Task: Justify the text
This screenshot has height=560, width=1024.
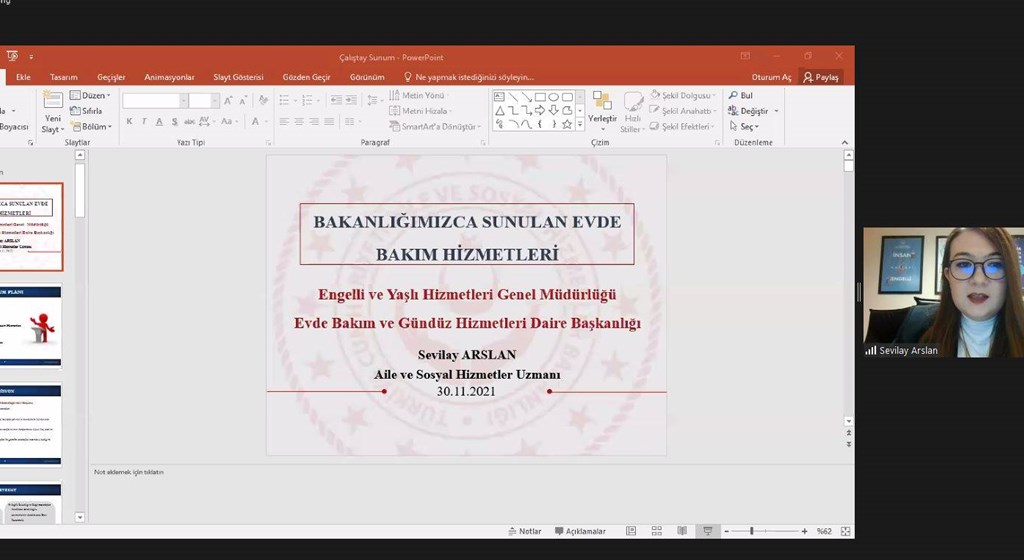Action: point(329,121)
